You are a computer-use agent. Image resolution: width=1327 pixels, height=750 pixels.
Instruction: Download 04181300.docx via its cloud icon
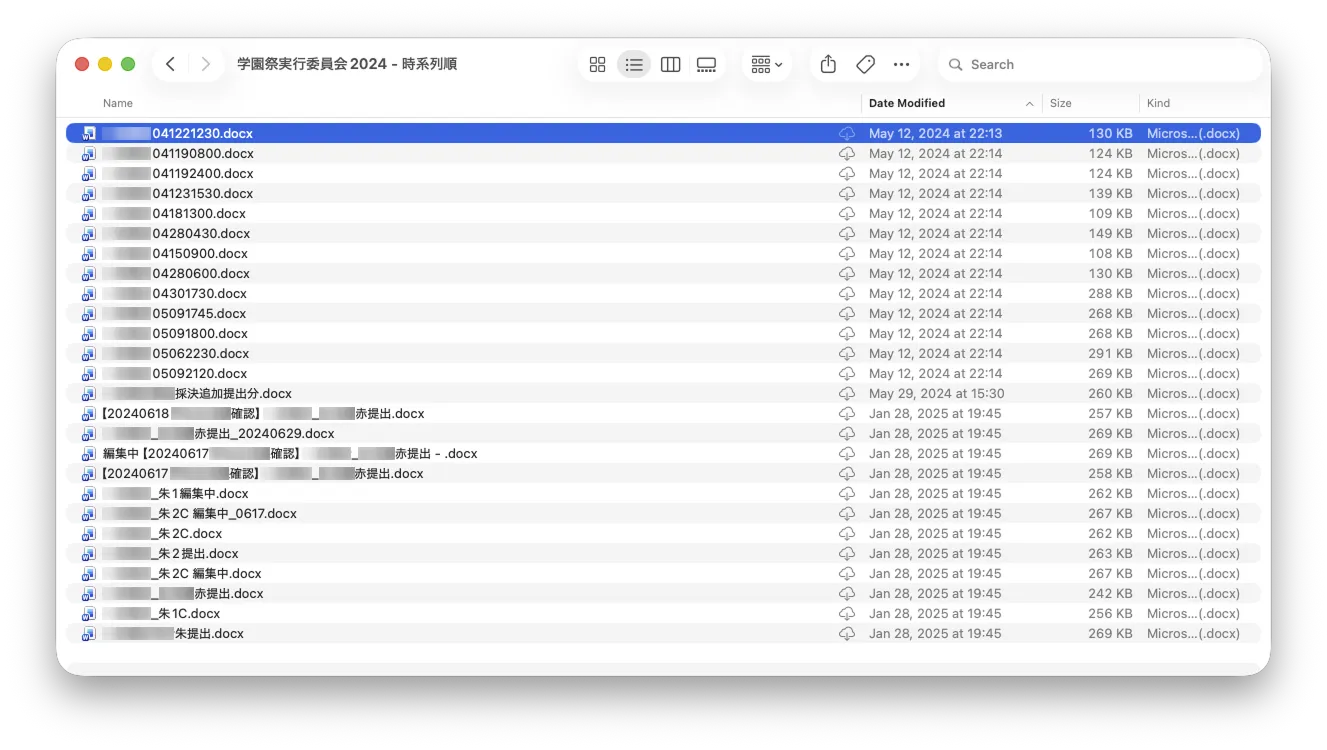[x=847, y=213]
